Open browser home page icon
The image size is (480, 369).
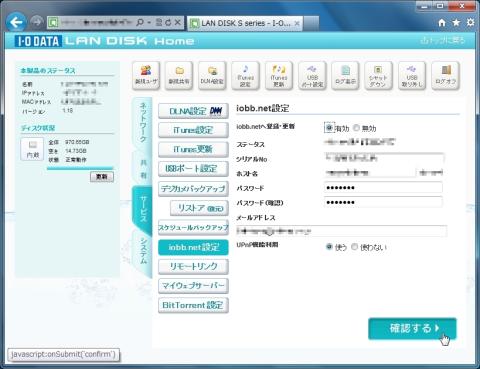tap(442, 23)
